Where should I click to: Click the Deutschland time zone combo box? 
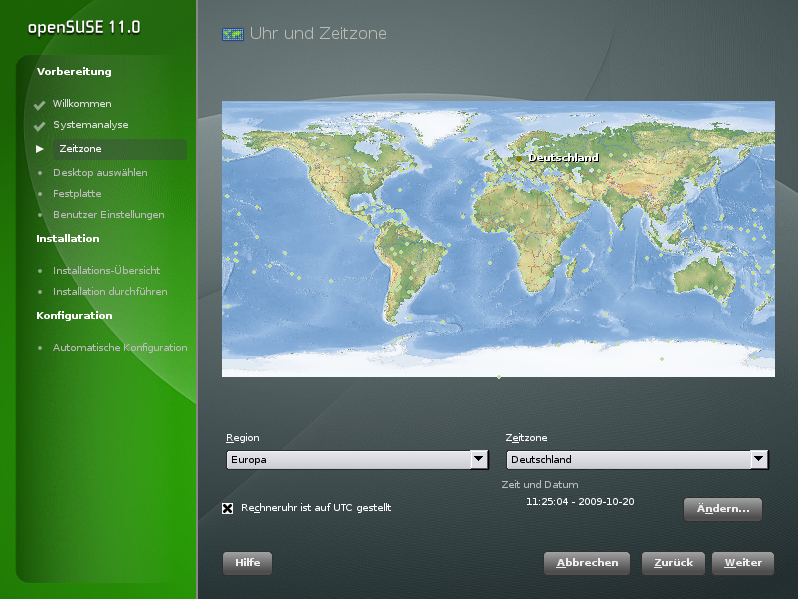point(637,460)
